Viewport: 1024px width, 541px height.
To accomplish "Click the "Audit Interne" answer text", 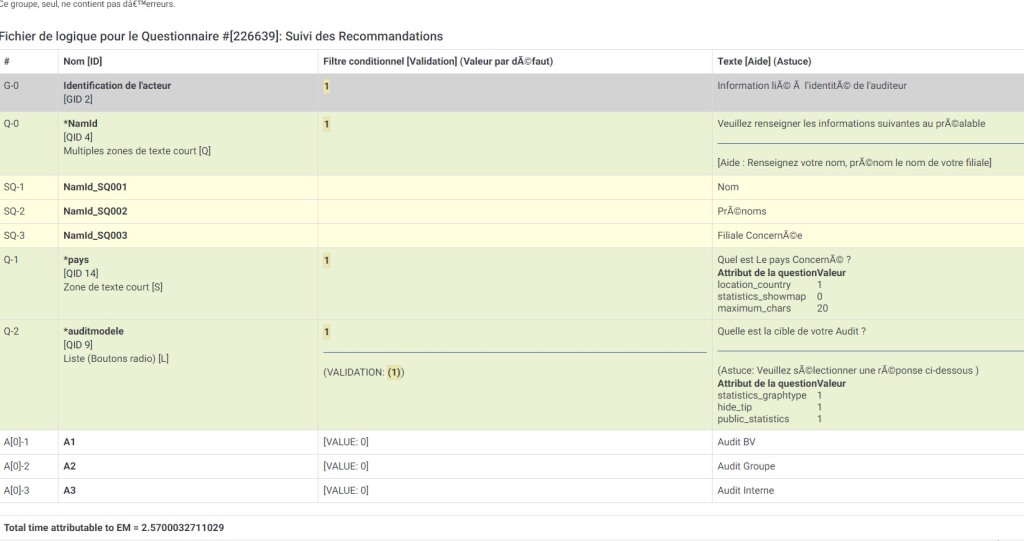I will pos(746,490).
